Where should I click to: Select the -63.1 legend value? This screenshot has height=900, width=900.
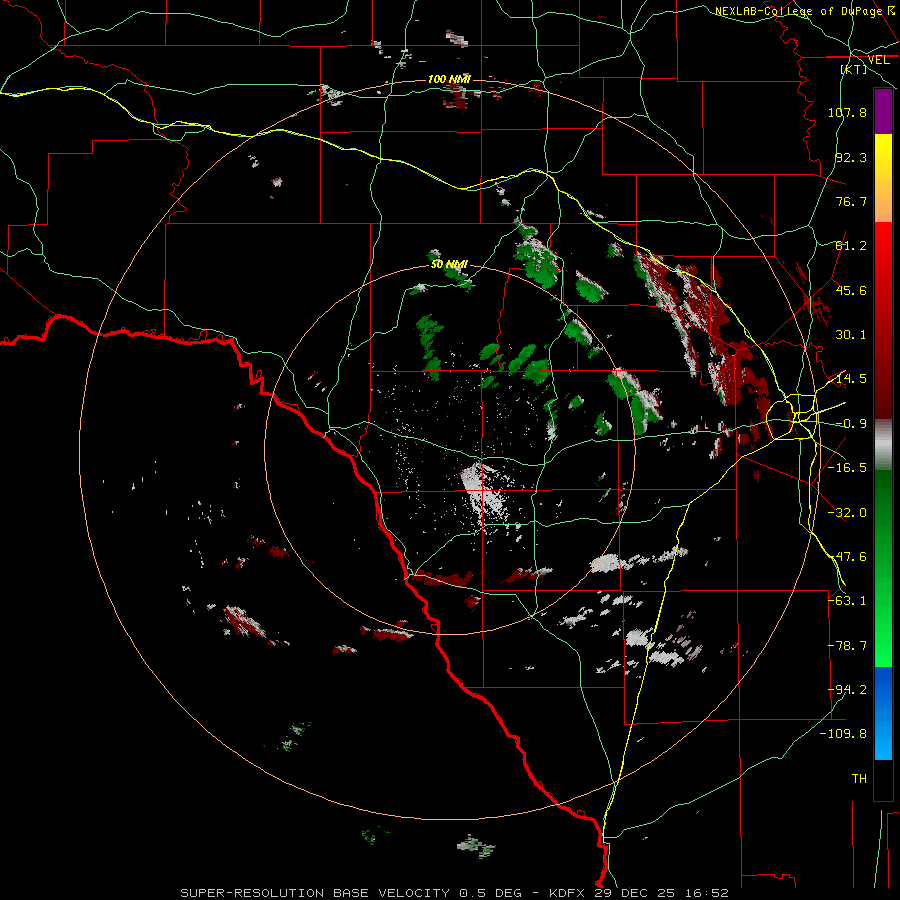pyautogui.click(x=847, y=601)
